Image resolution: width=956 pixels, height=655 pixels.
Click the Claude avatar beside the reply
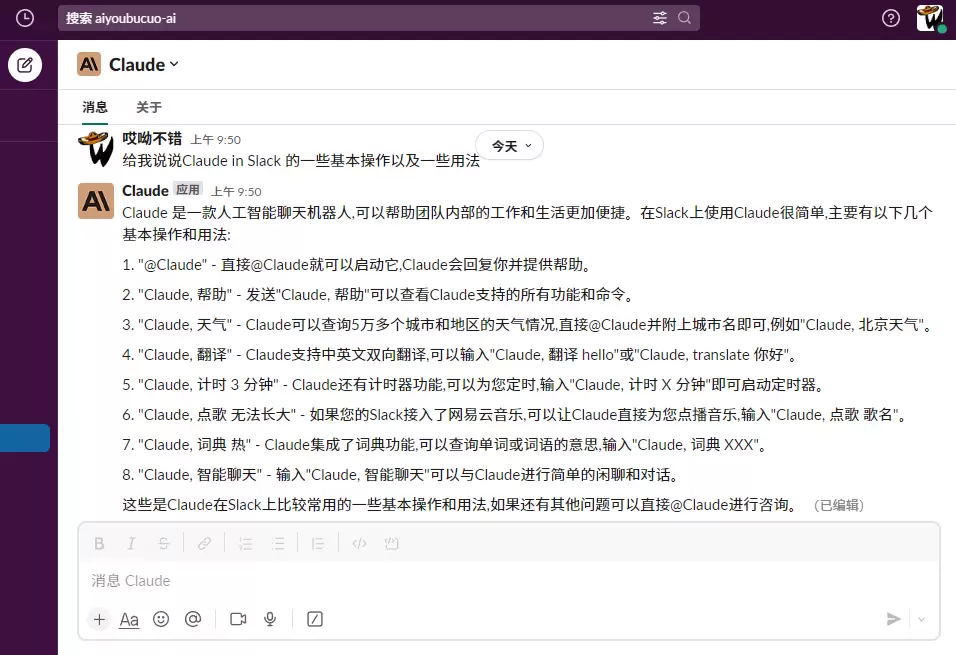click(96, 201)
